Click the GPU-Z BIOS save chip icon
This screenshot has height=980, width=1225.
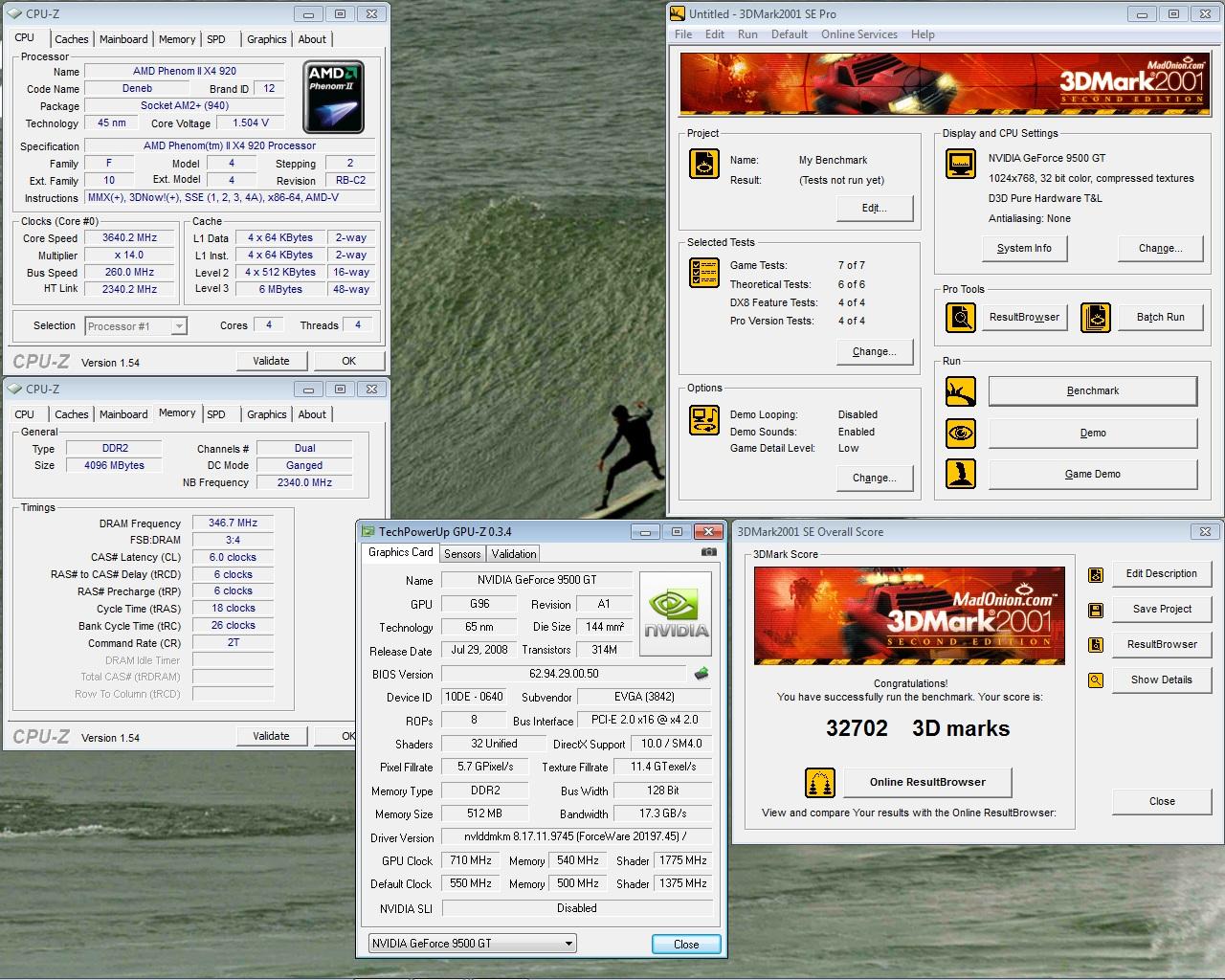pos(702,674)
